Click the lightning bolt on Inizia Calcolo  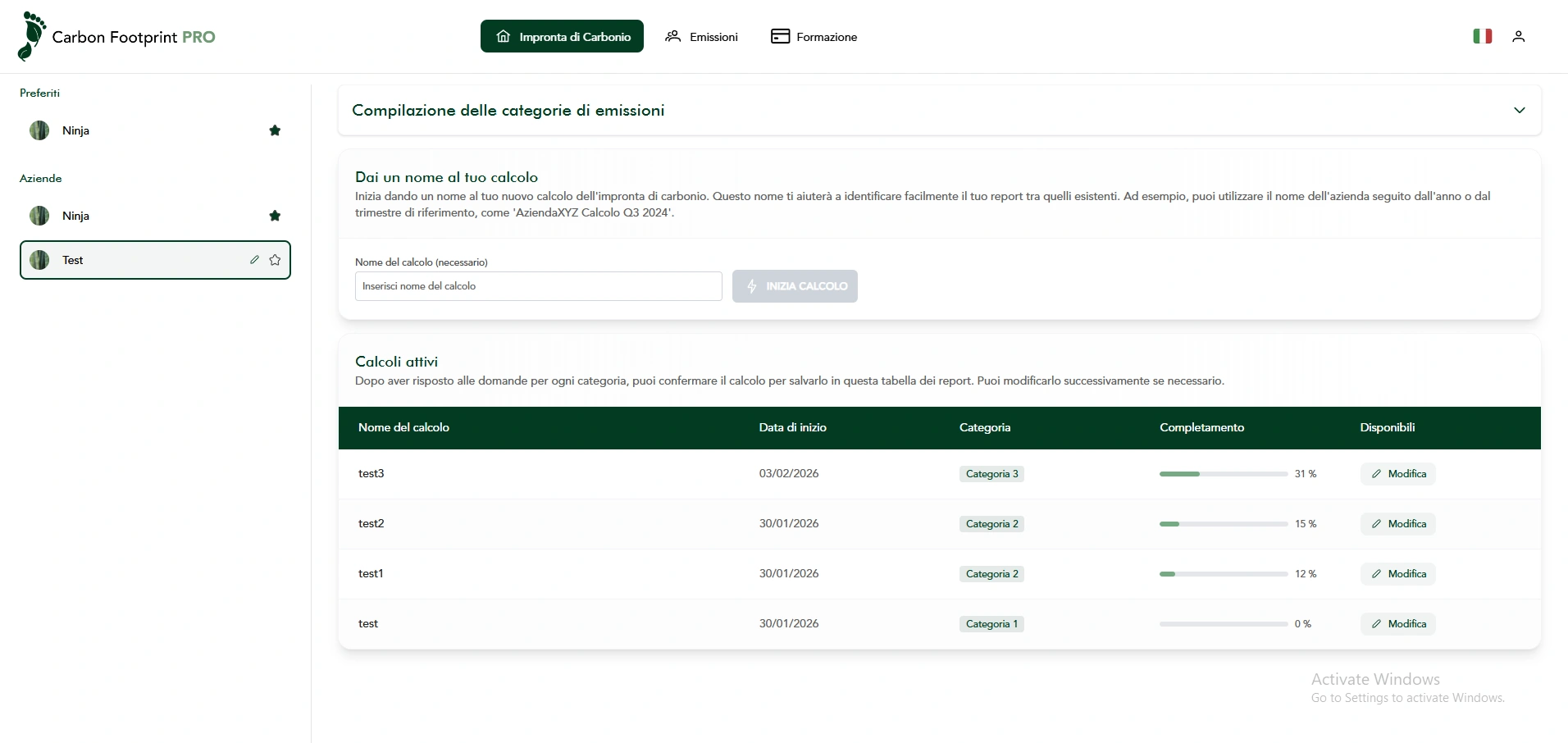pos(752,286)
